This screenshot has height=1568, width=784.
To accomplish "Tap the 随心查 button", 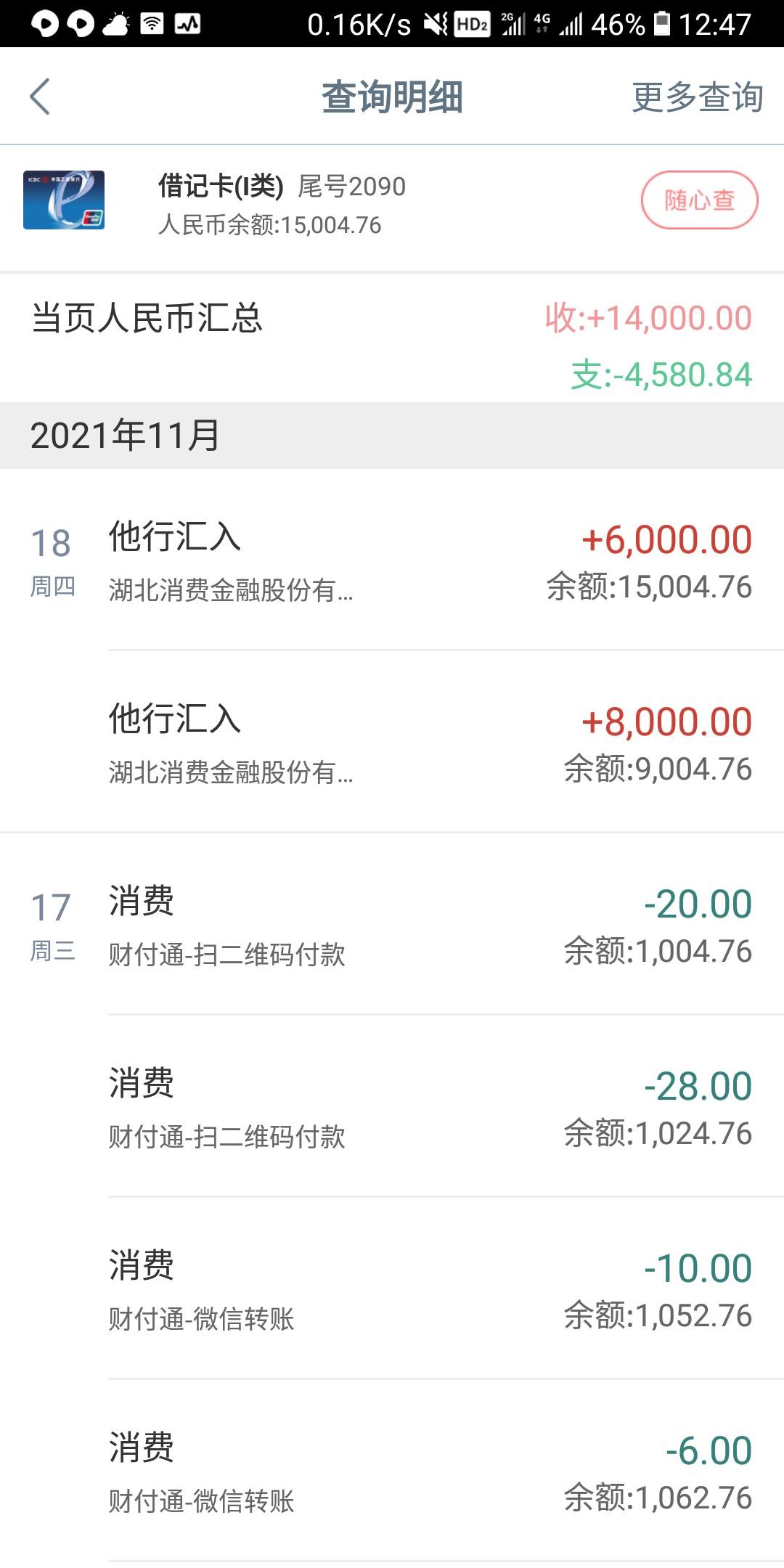I will 699,200.
